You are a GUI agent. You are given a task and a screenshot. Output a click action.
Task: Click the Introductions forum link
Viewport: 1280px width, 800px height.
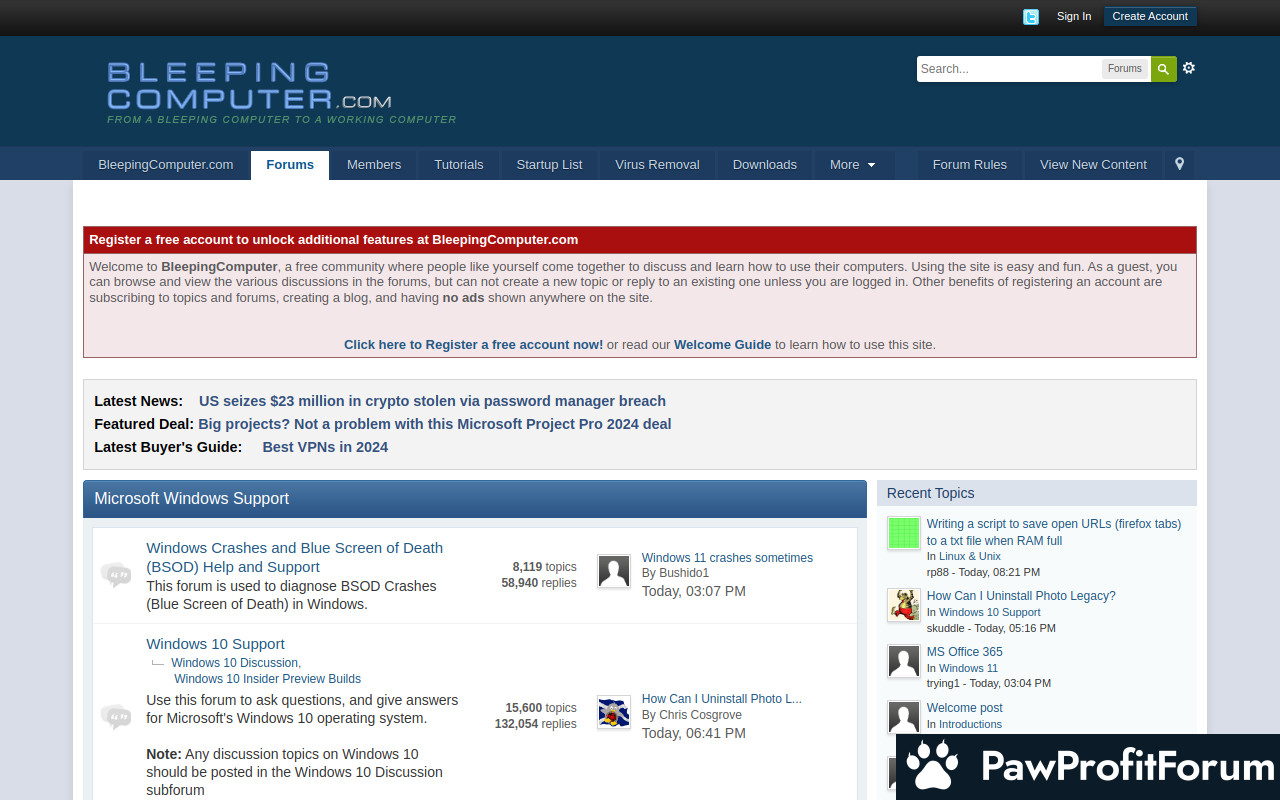tap(970, 724)
